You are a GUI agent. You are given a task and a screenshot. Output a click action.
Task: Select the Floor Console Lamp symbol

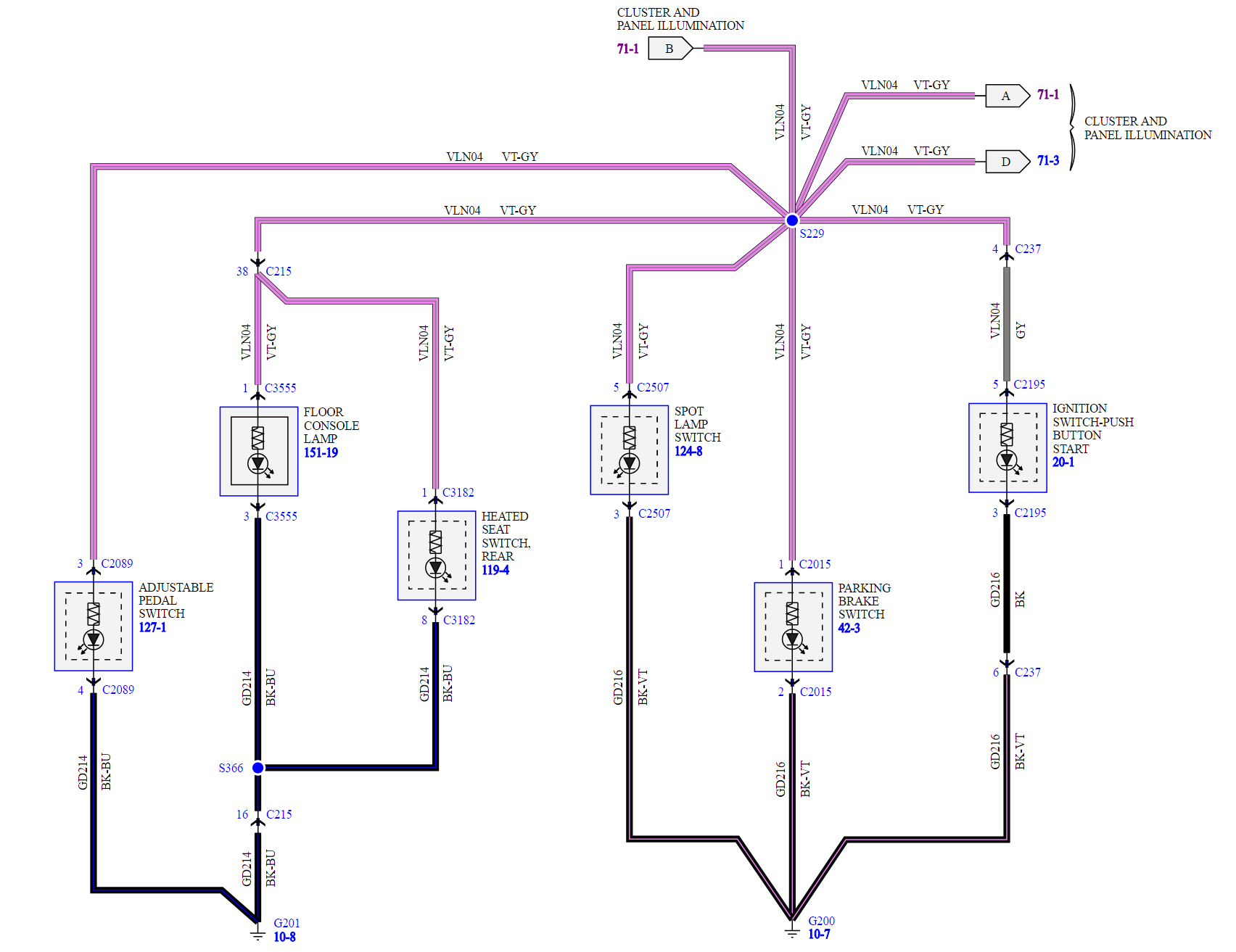pos(259,451)
